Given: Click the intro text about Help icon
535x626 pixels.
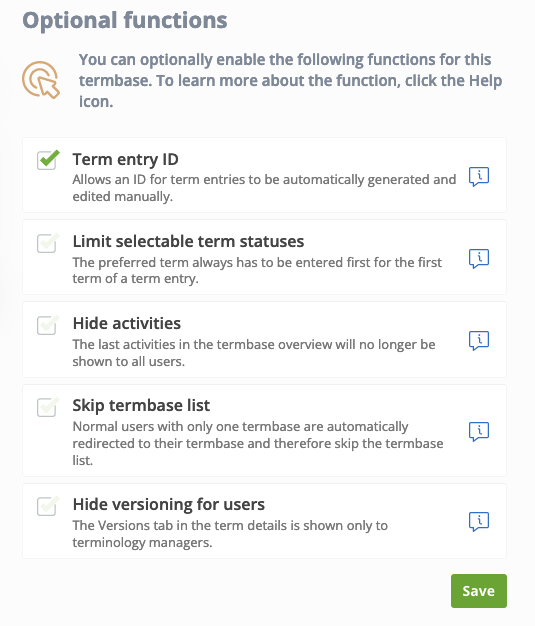Looking at the screenshot, I should pos(290,80).
